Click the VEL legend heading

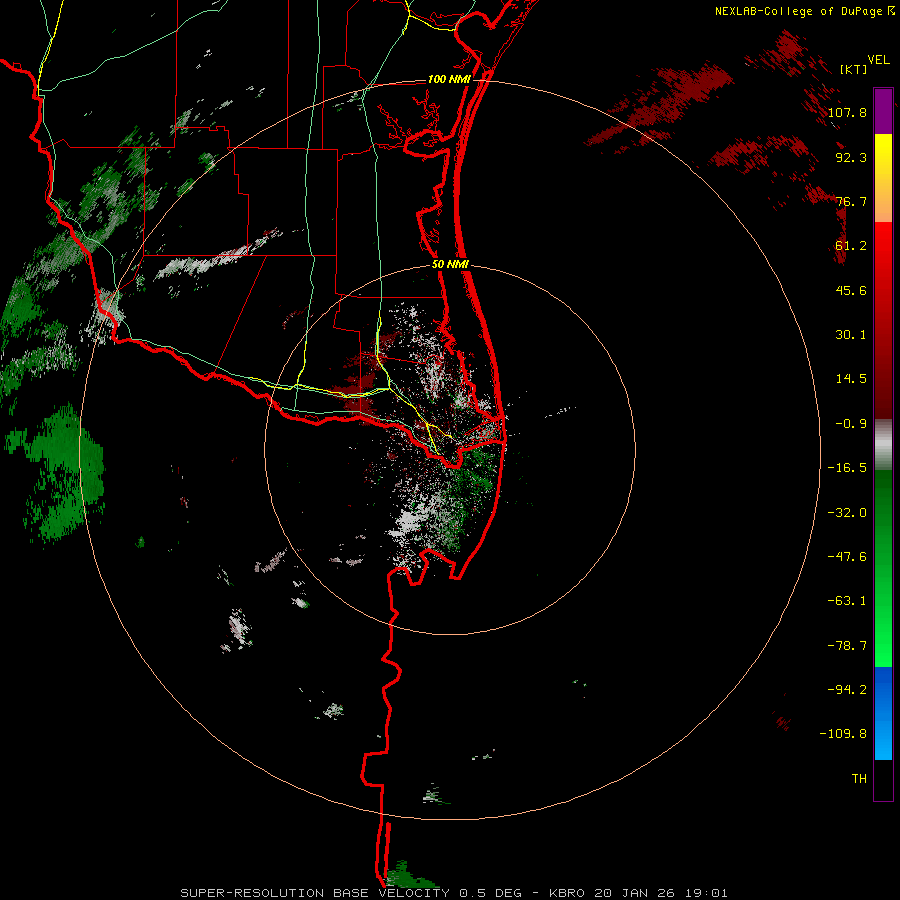click(x=878, y=60)
